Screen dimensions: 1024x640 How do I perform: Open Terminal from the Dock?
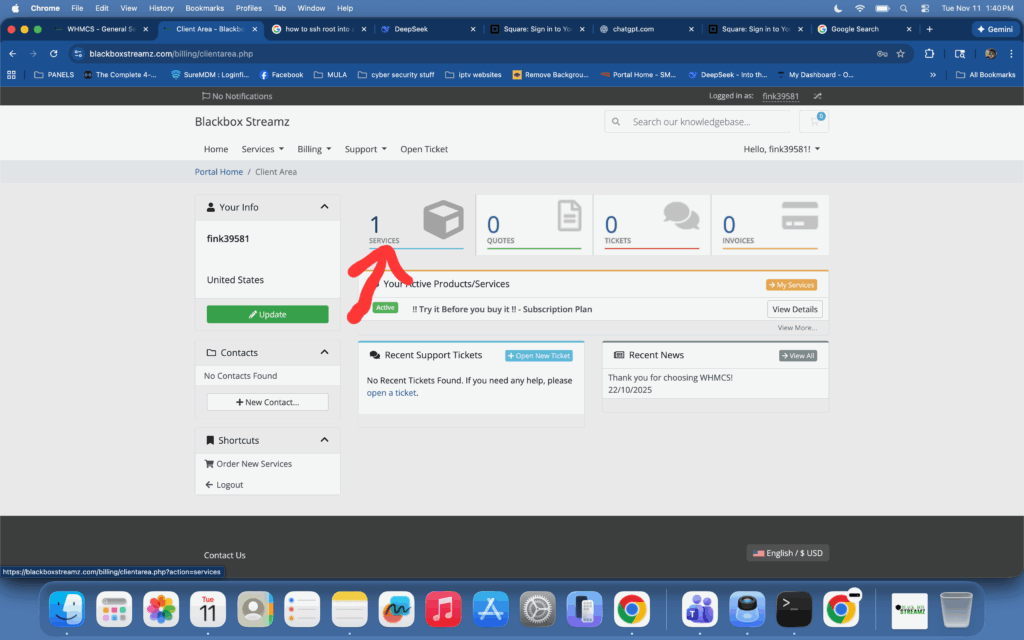click(793, 608)
